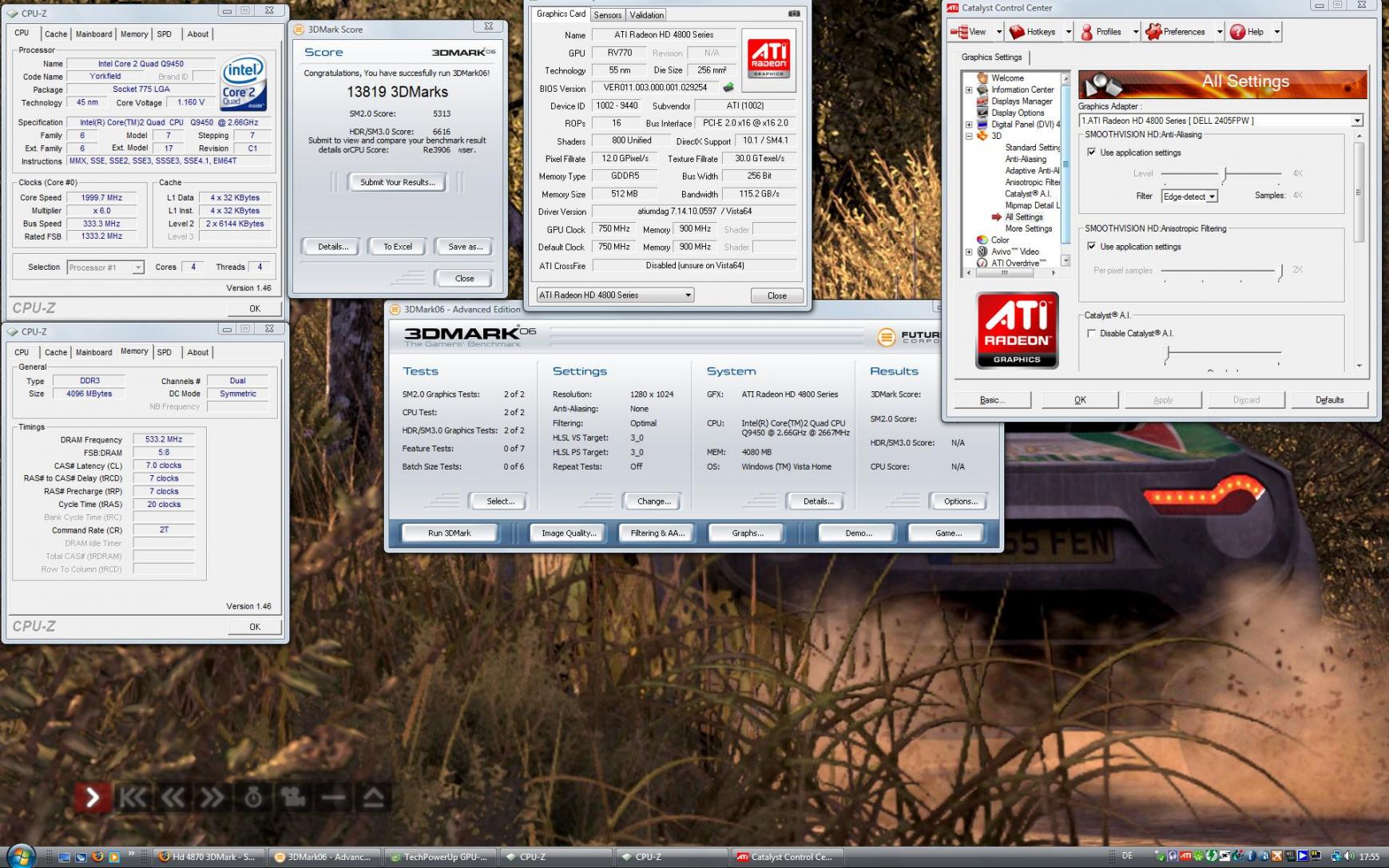Click the green BIOS save icon in GPU-Z
The image size is (1389, 868).
[728, 88]
